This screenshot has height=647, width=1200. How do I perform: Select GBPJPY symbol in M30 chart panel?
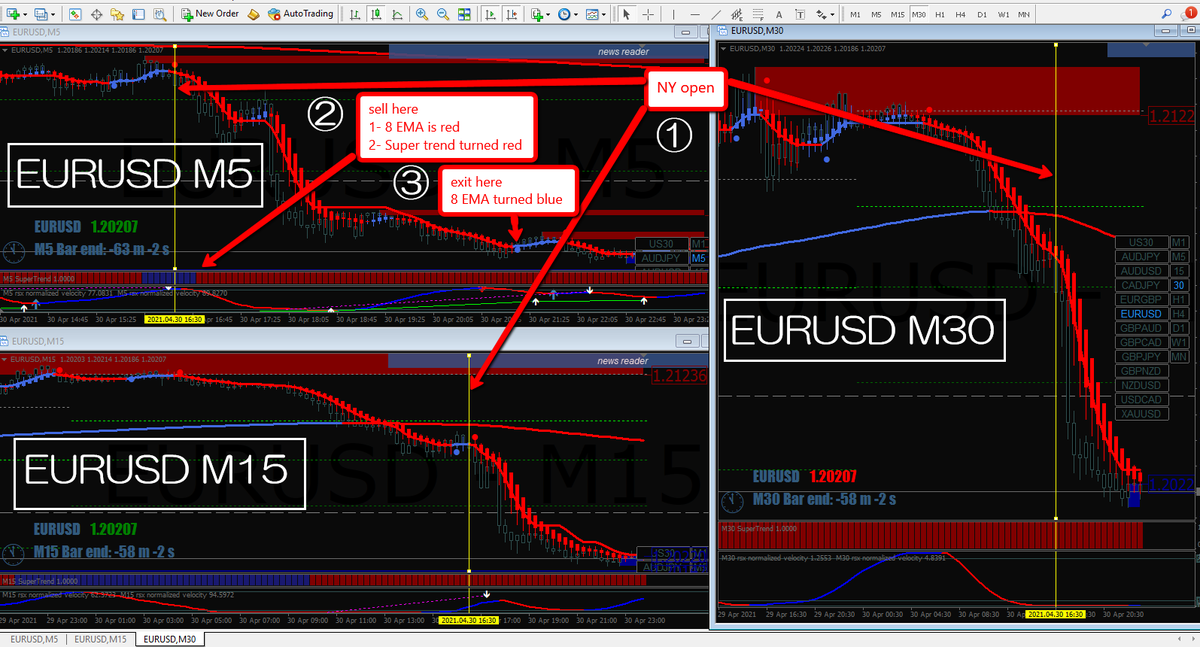tap(1141, 356)
